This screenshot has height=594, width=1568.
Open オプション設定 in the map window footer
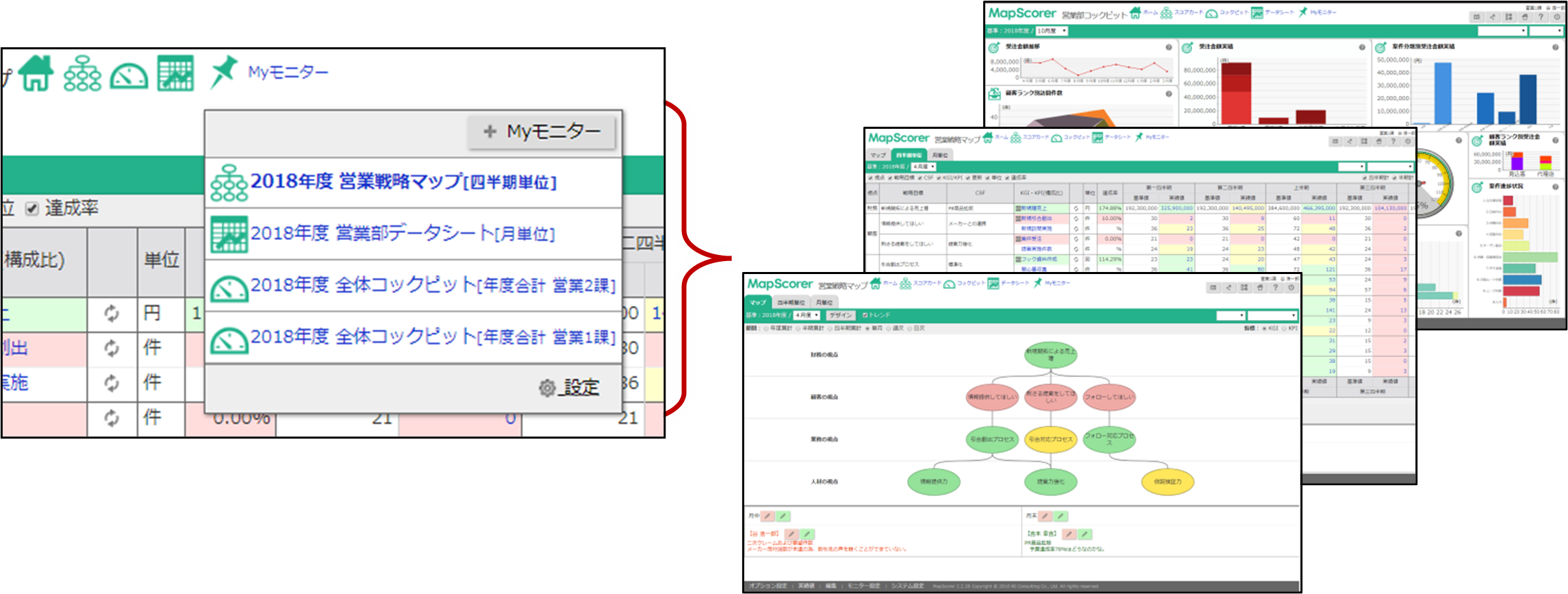click(768, 586)
